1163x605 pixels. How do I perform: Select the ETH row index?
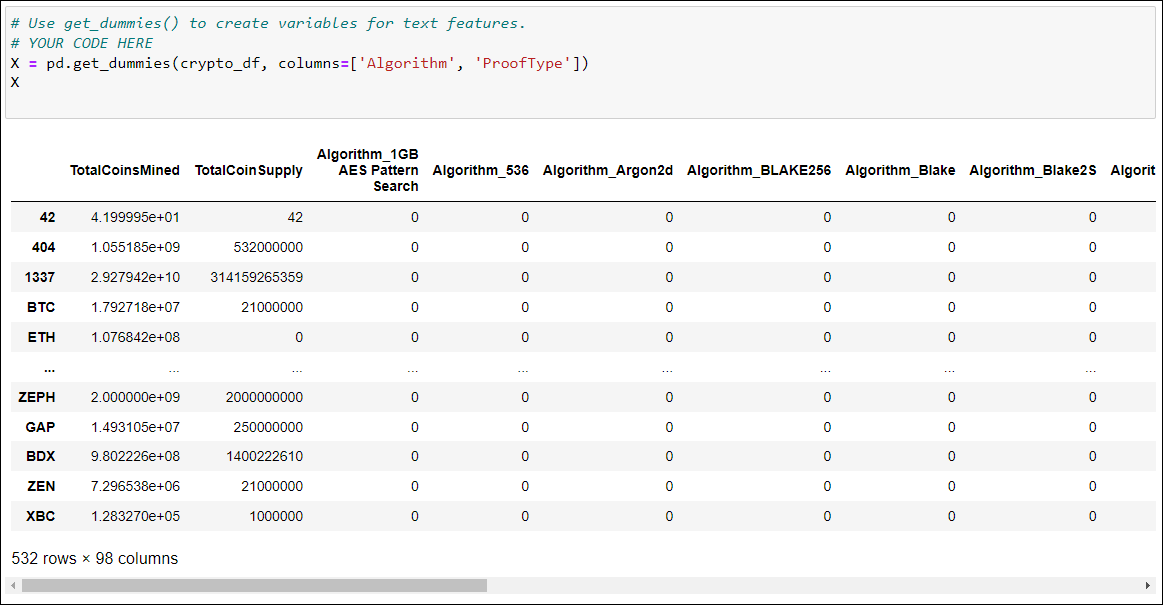(42, 337)
